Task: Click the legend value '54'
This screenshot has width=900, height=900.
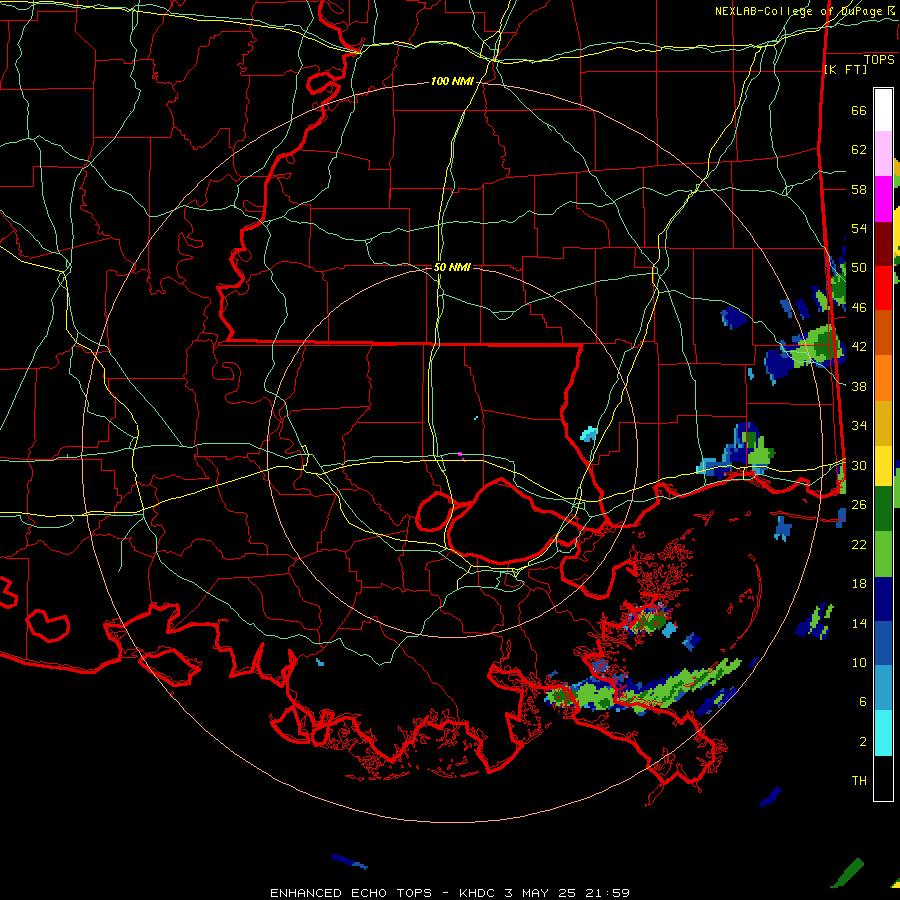Action: pos(859,228)
